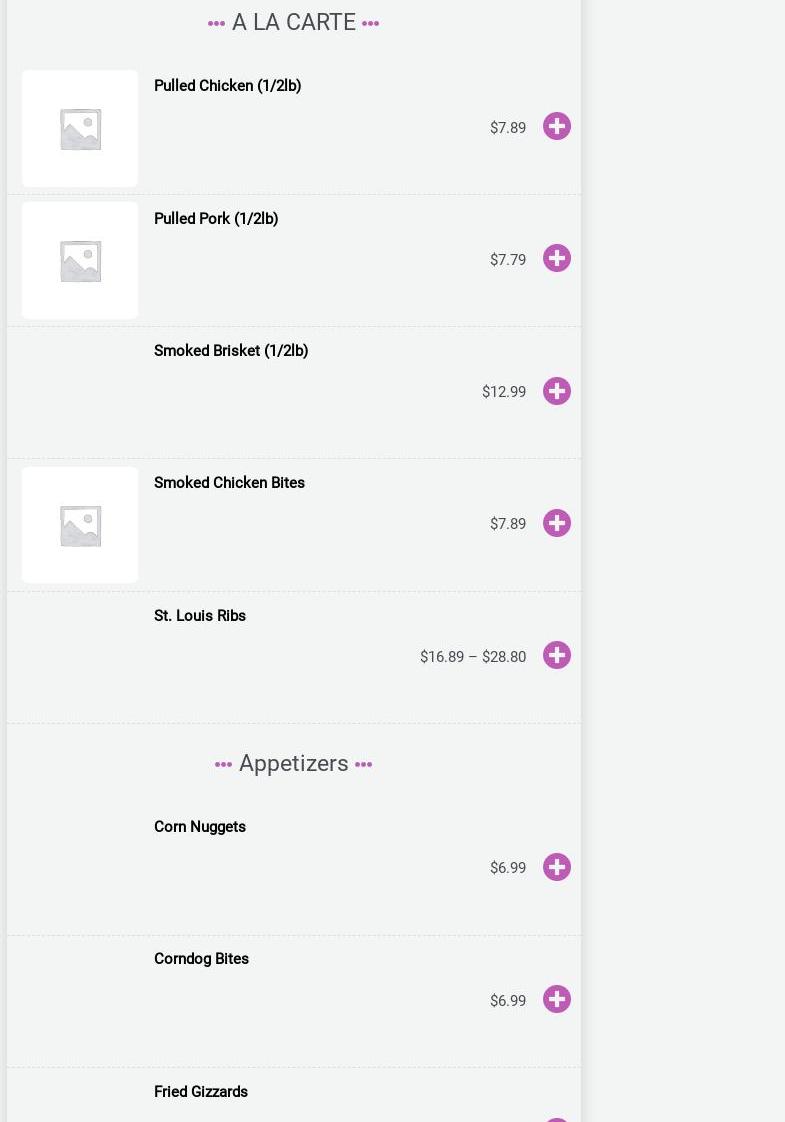The width and height of the screenshot is (785, 1122).
Task: Open Fried Gizzards item title
Action: tap(201, 1092)
